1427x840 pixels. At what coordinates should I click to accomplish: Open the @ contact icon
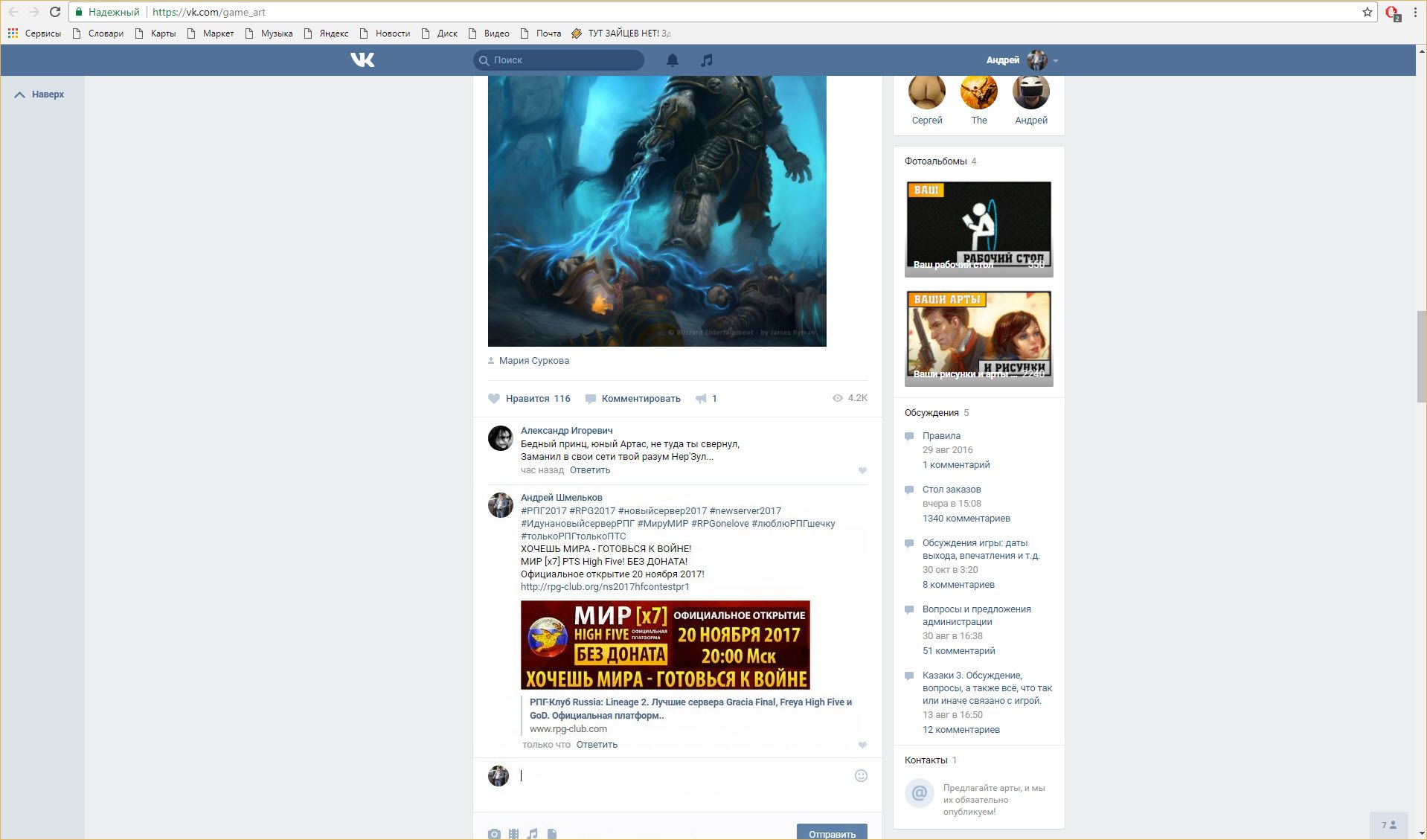coord(920,793)
